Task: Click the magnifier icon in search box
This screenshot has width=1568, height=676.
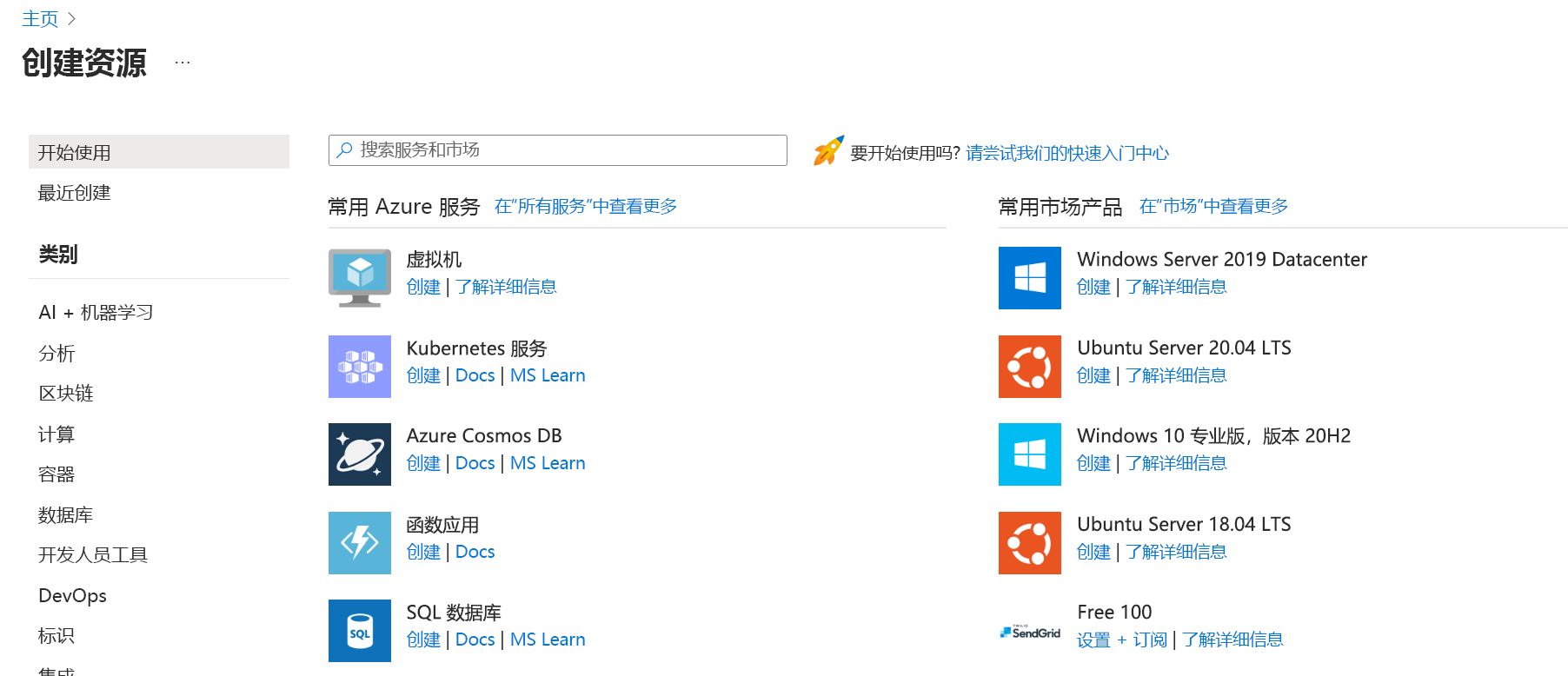Action: click(345, 149)
